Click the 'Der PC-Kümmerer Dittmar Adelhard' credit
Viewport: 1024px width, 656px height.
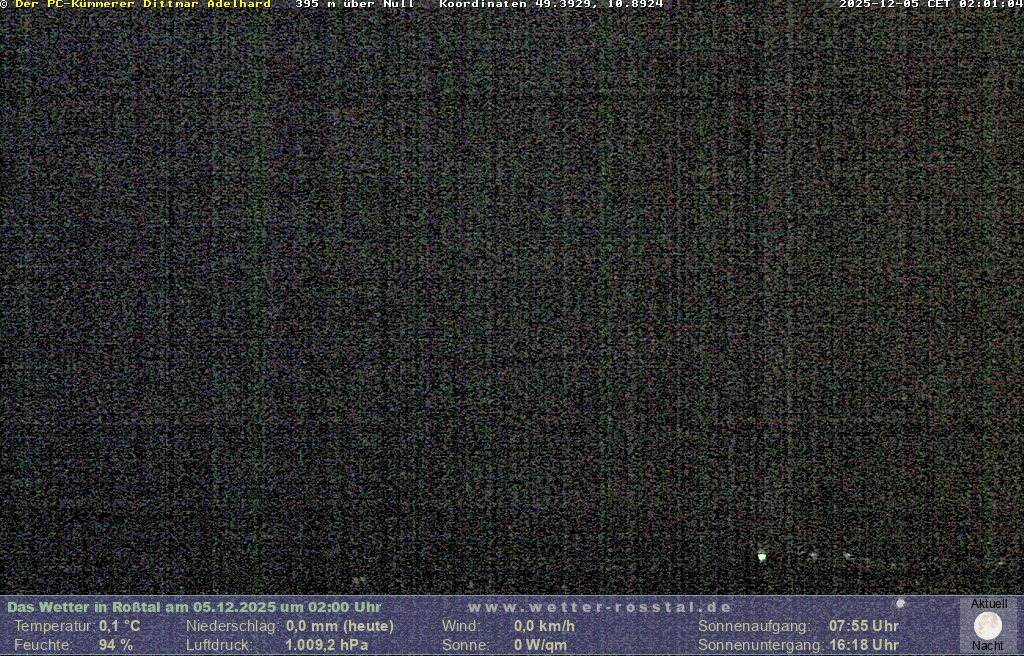pyautogui.click(x=143, y=5)
